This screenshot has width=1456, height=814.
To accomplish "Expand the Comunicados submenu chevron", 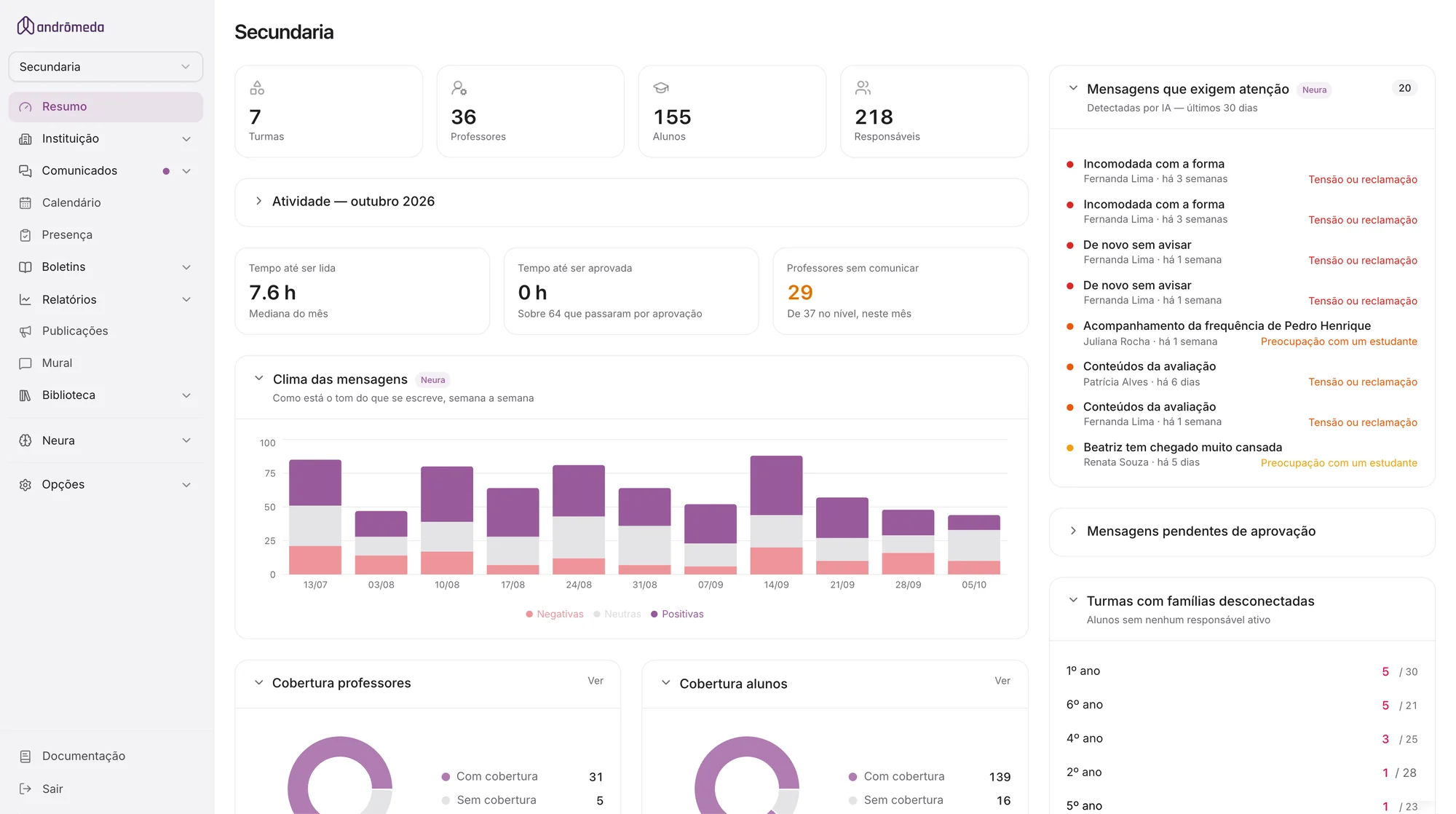I will 186,171.
